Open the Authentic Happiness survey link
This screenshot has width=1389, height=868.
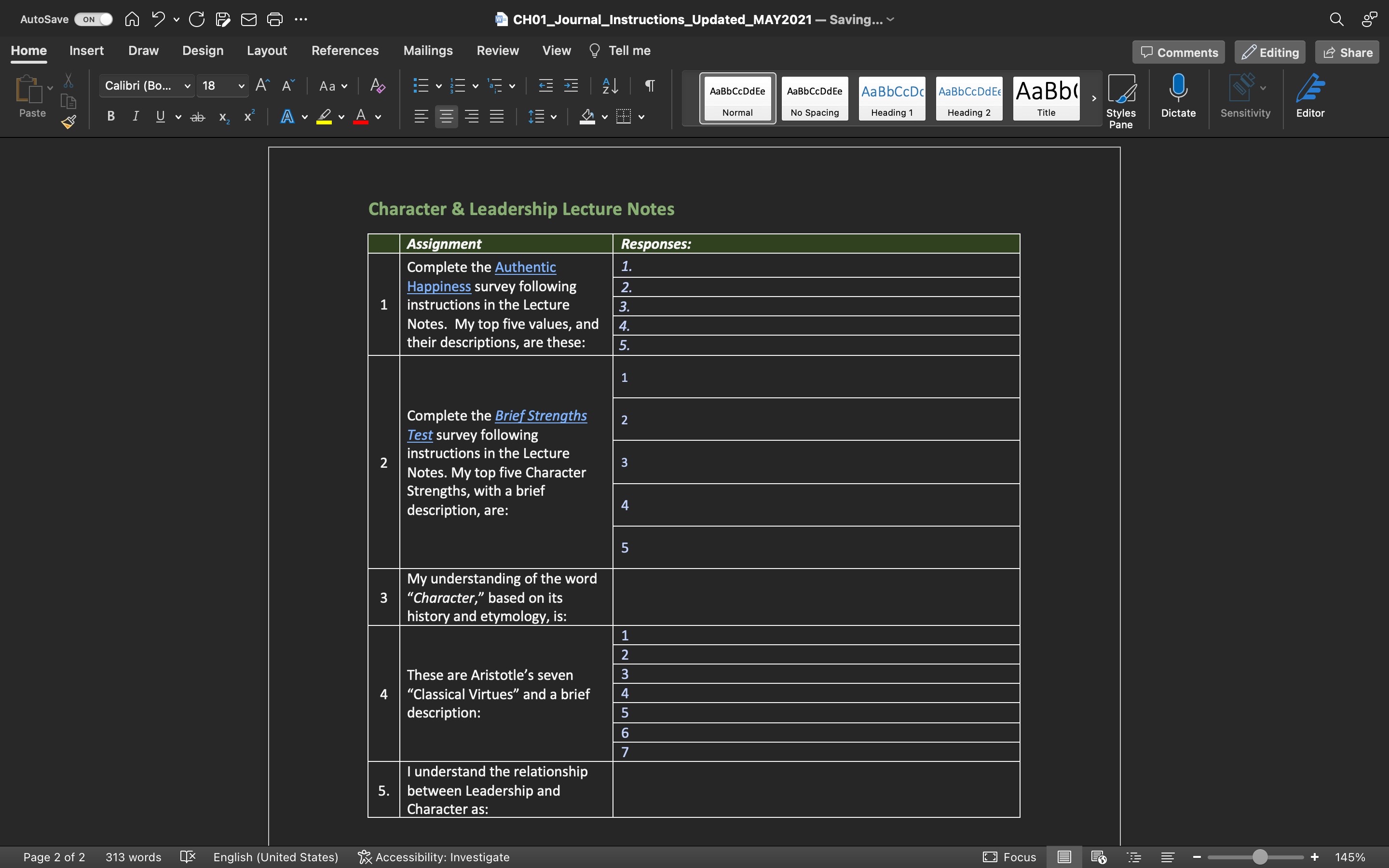pyautogui.click(x=525, y=268)
